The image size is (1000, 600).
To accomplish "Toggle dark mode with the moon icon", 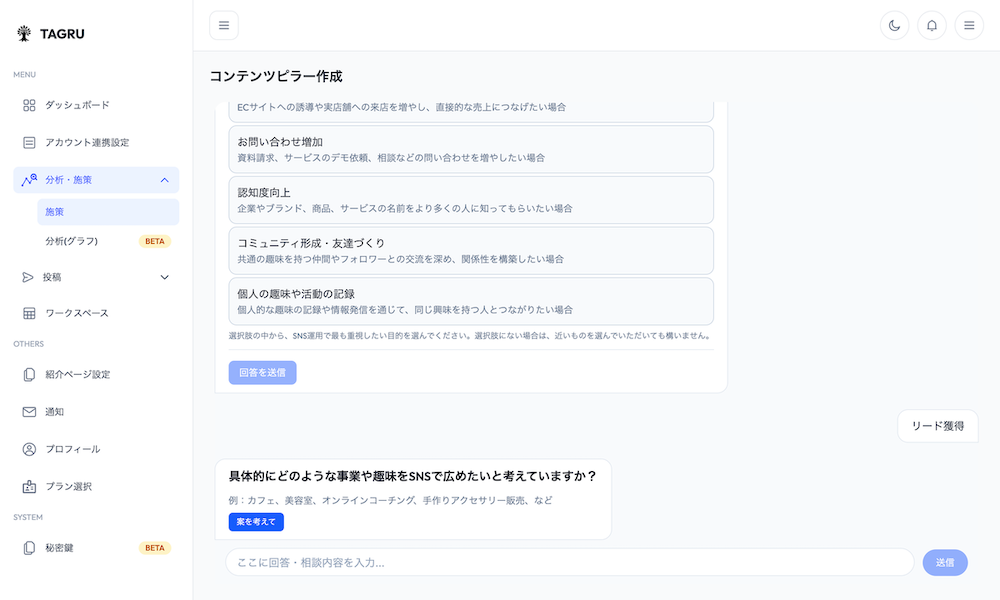I will tap(894, 25).
